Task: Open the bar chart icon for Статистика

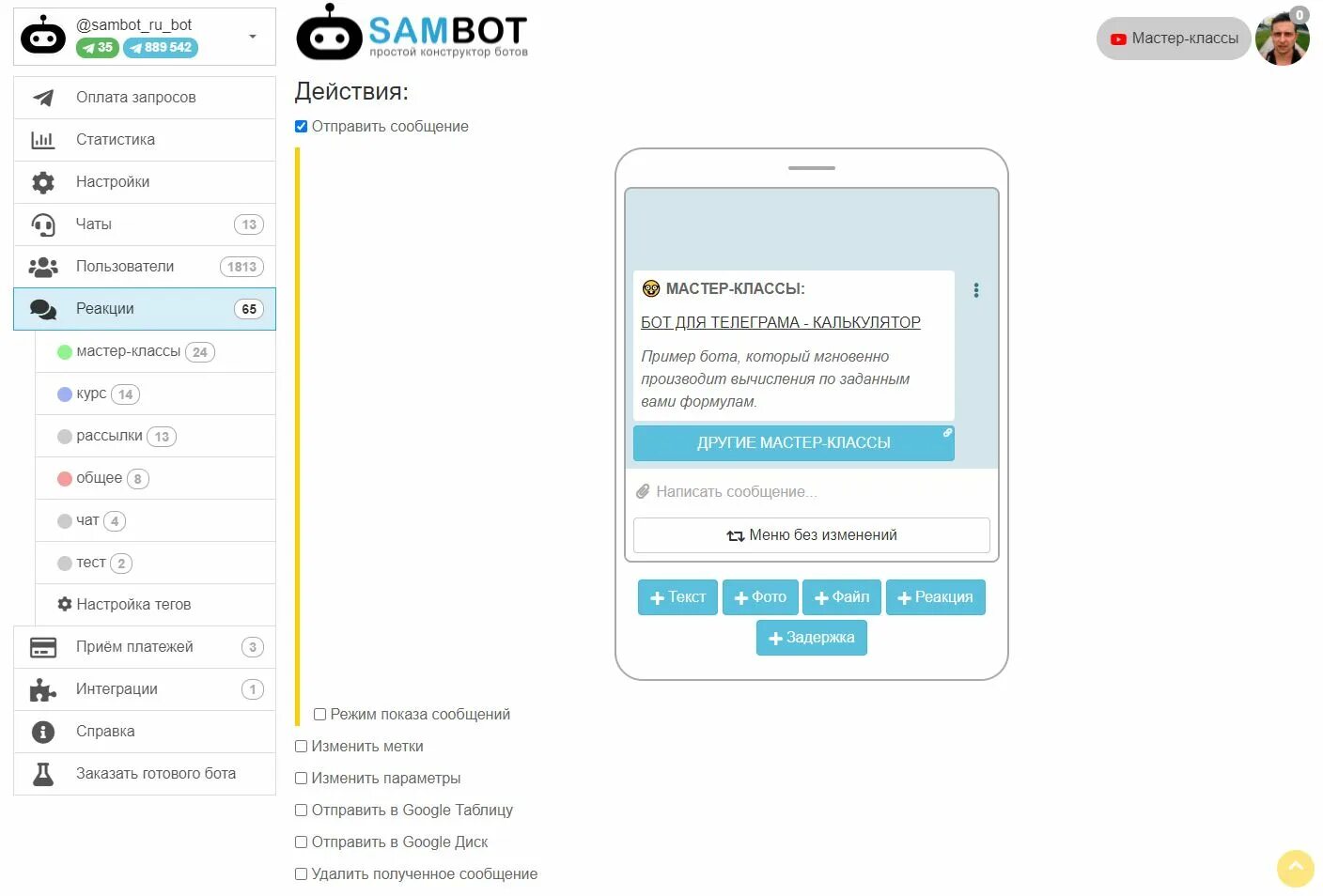Action: 43,140
